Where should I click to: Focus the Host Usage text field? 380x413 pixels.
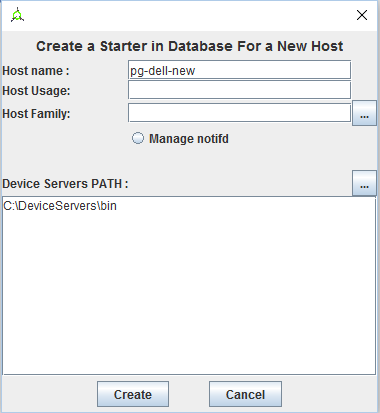click(x=239, y=90)
